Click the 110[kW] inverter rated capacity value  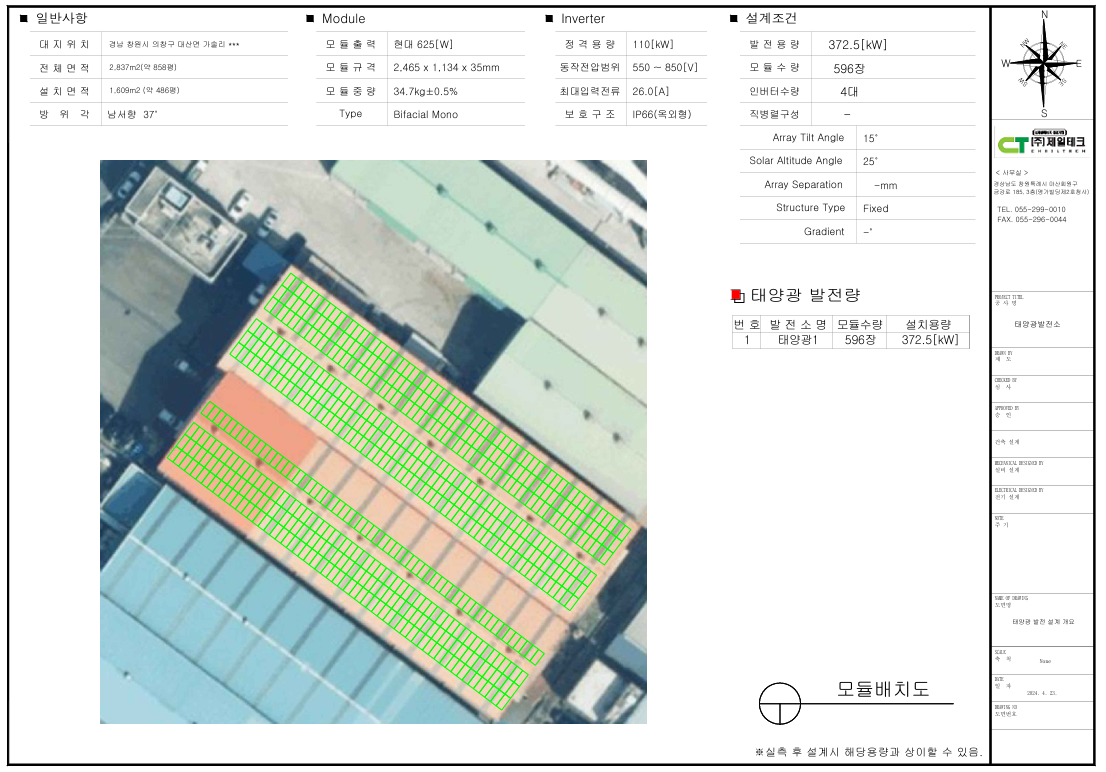652,45
